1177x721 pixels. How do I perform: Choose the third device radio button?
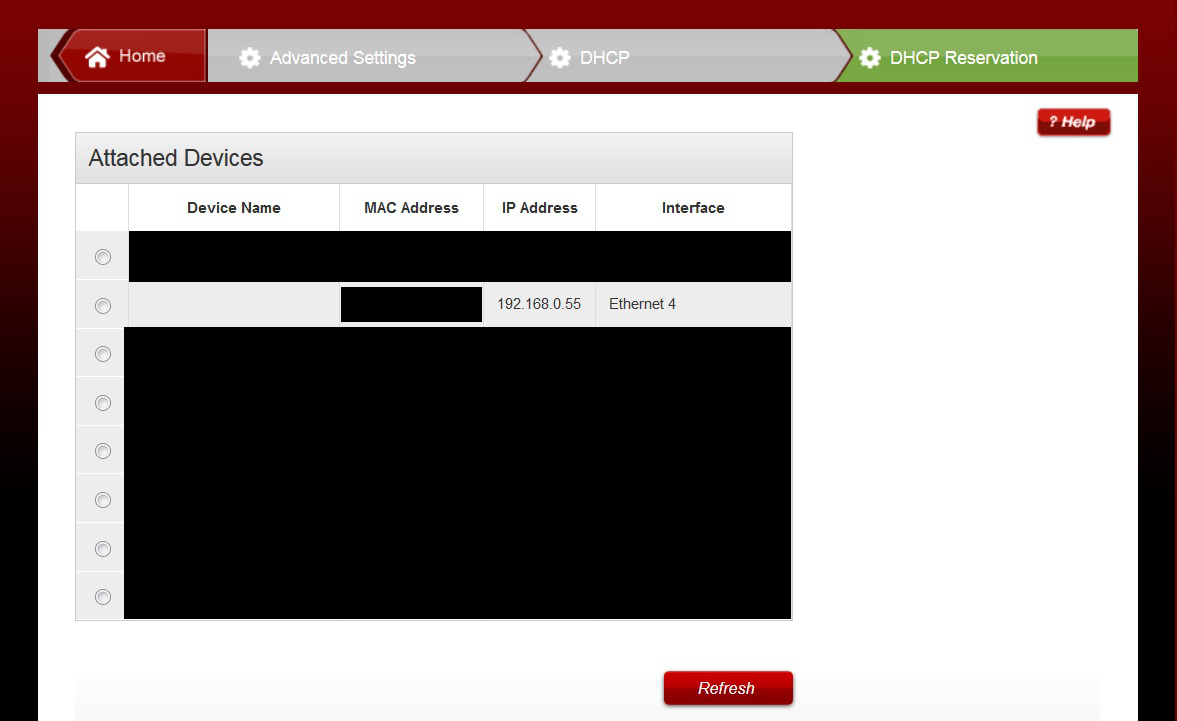[x=102, y=354]
